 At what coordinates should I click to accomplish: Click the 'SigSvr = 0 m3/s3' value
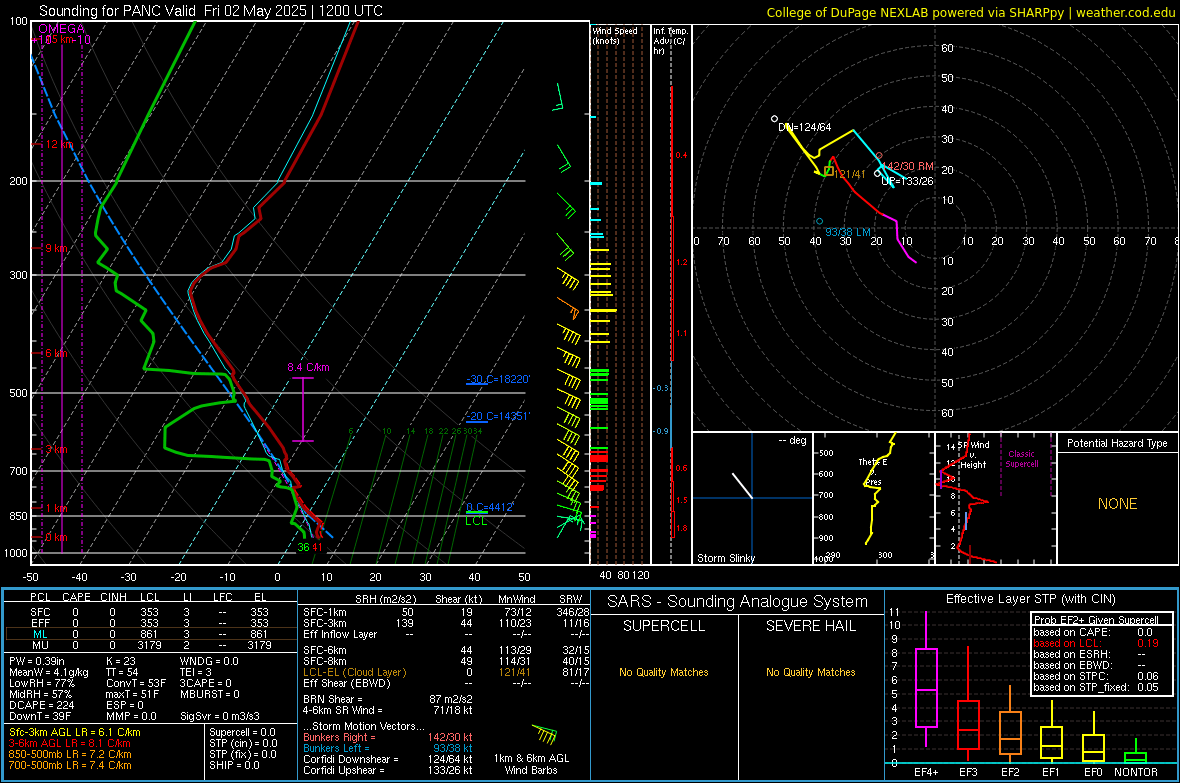point(220,717)
